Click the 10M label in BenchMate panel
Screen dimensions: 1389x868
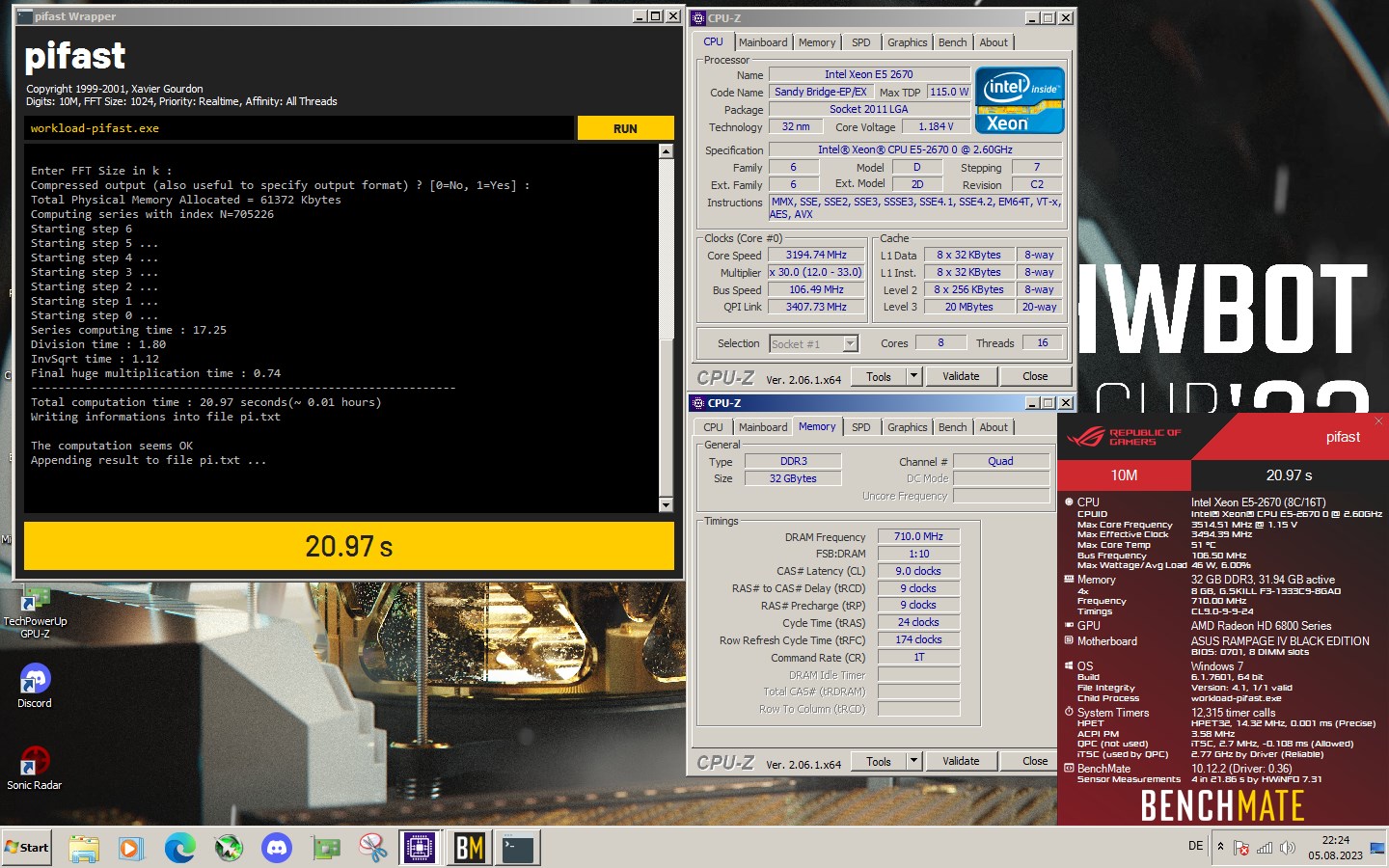coord(1124,475)
